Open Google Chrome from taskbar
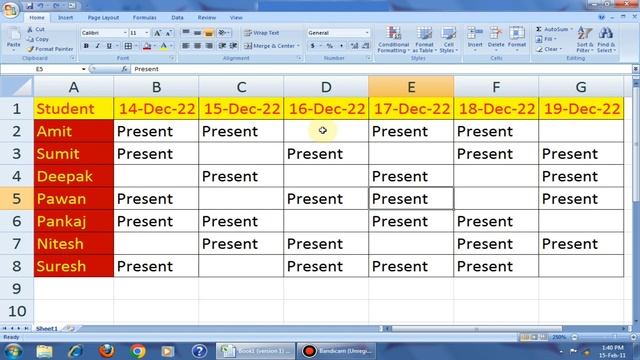Viewport: 640px width, 360px height. point(138,351)
